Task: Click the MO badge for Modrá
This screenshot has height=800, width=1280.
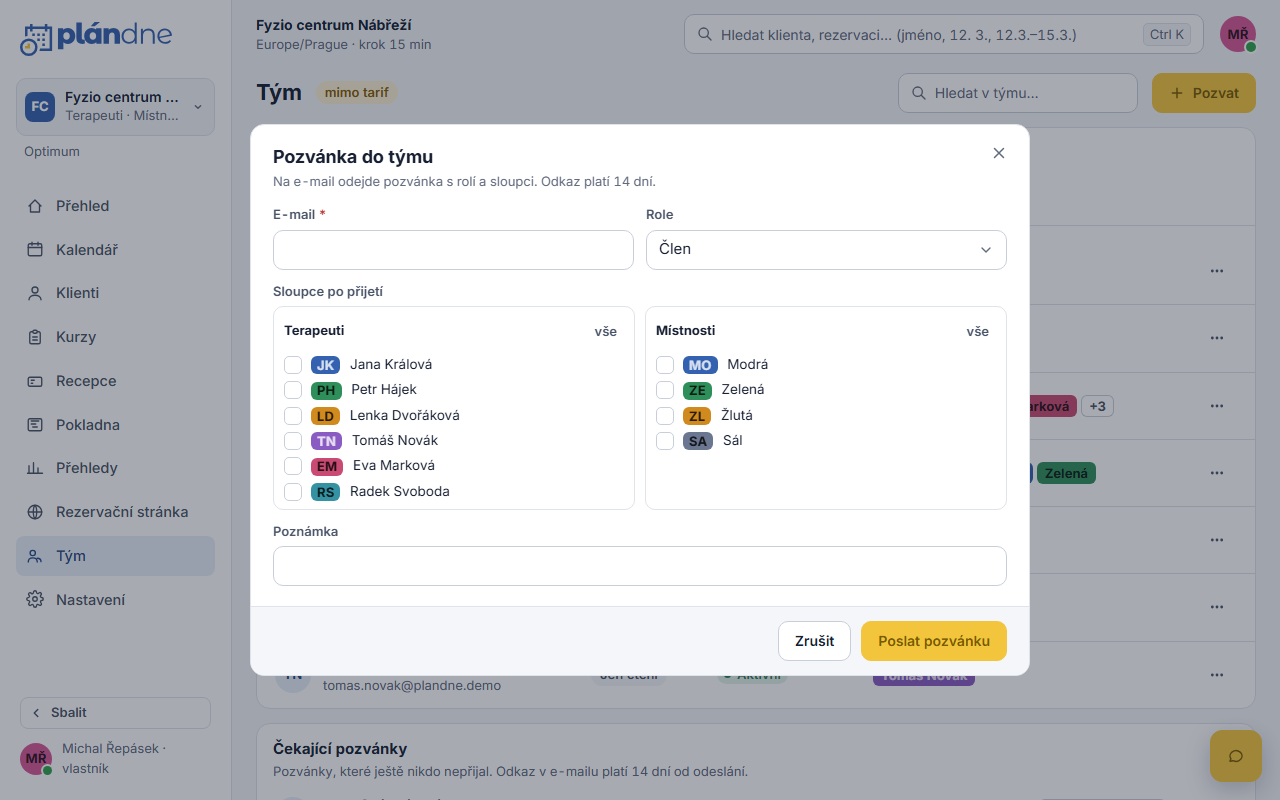Action: pyautogui.click(x=700, y=365)
